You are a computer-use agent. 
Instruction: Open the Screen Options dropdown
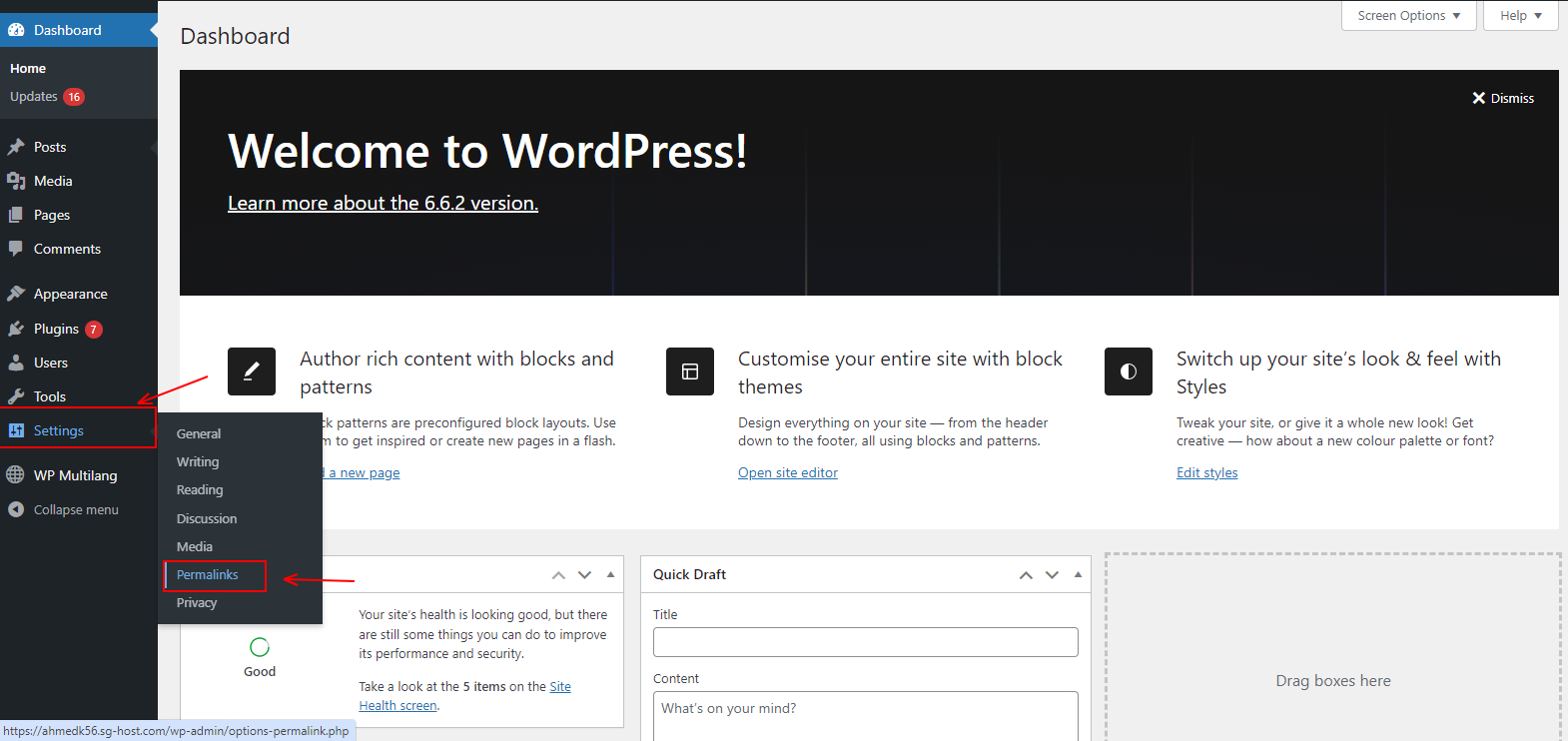(1409, 16)
